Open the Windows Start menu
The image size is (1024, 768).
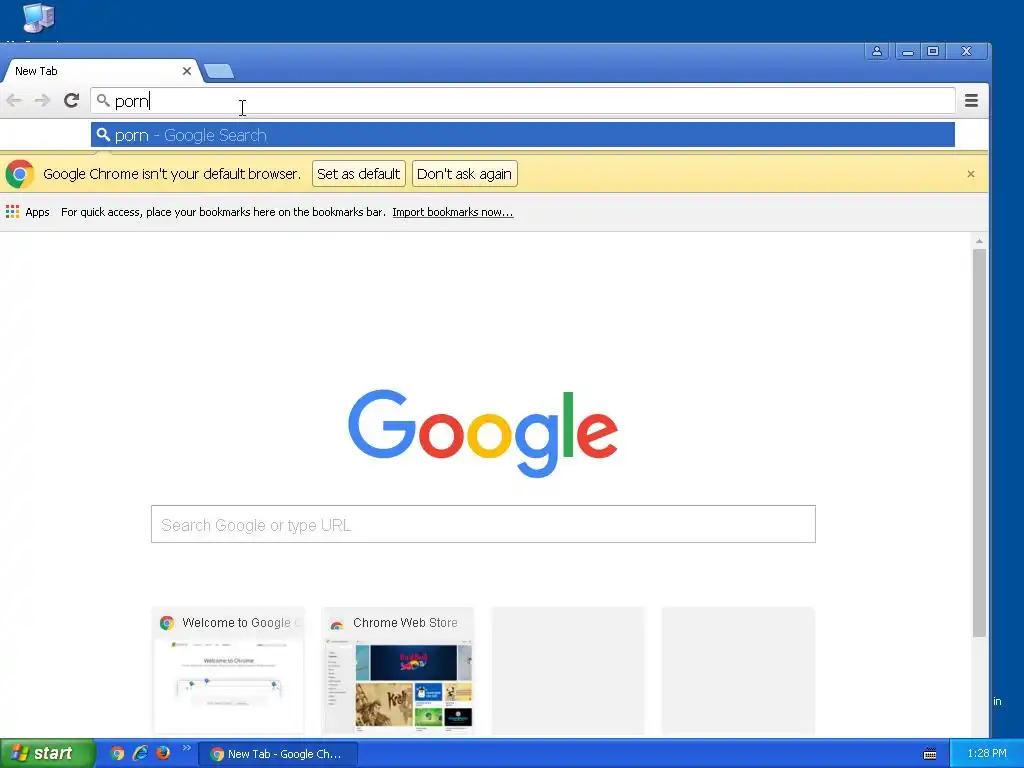click(x=47, y=753)
